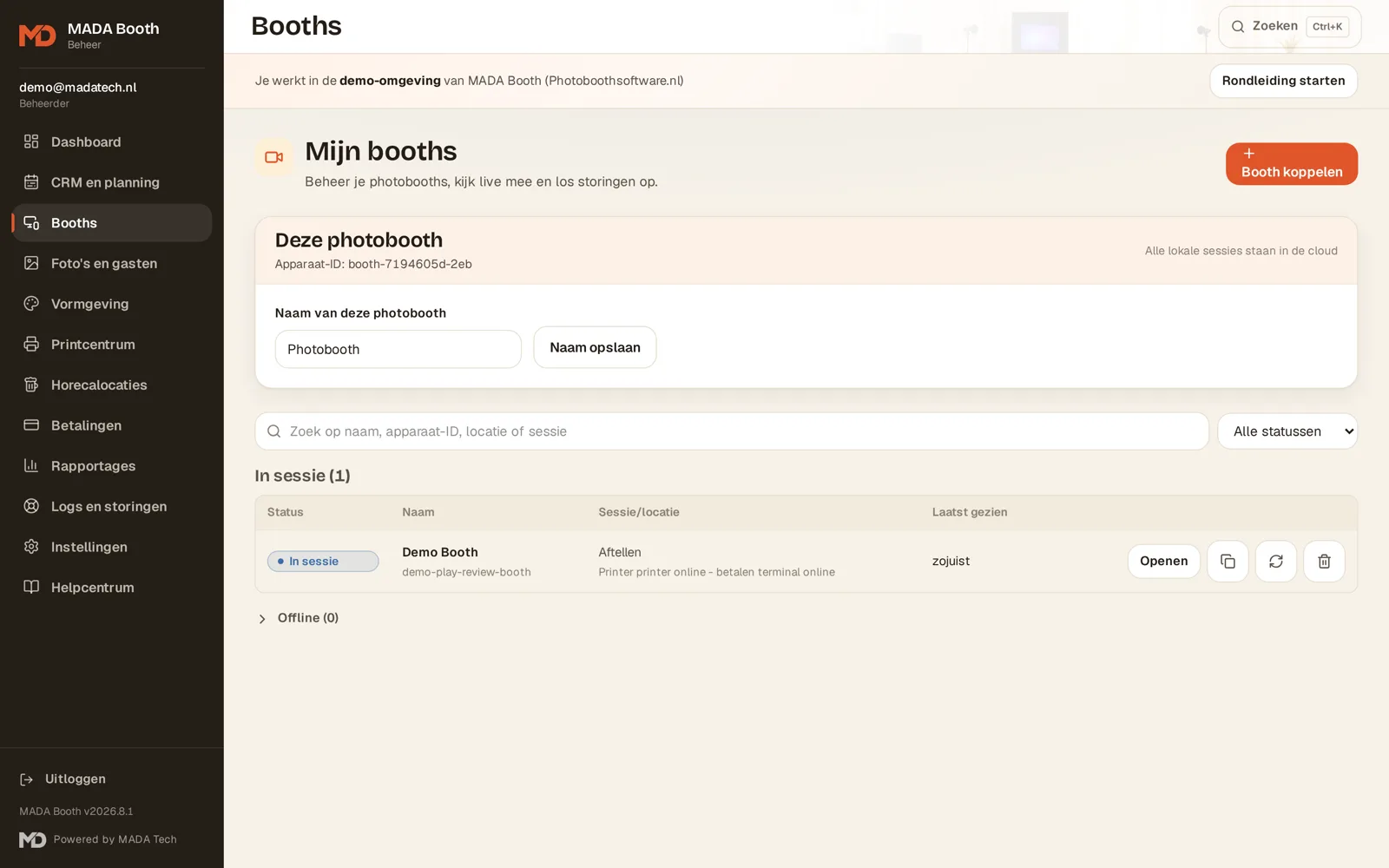
Task: Click the In sessie (1) heading
Action: pyautogui.click(x=302, y=476)
